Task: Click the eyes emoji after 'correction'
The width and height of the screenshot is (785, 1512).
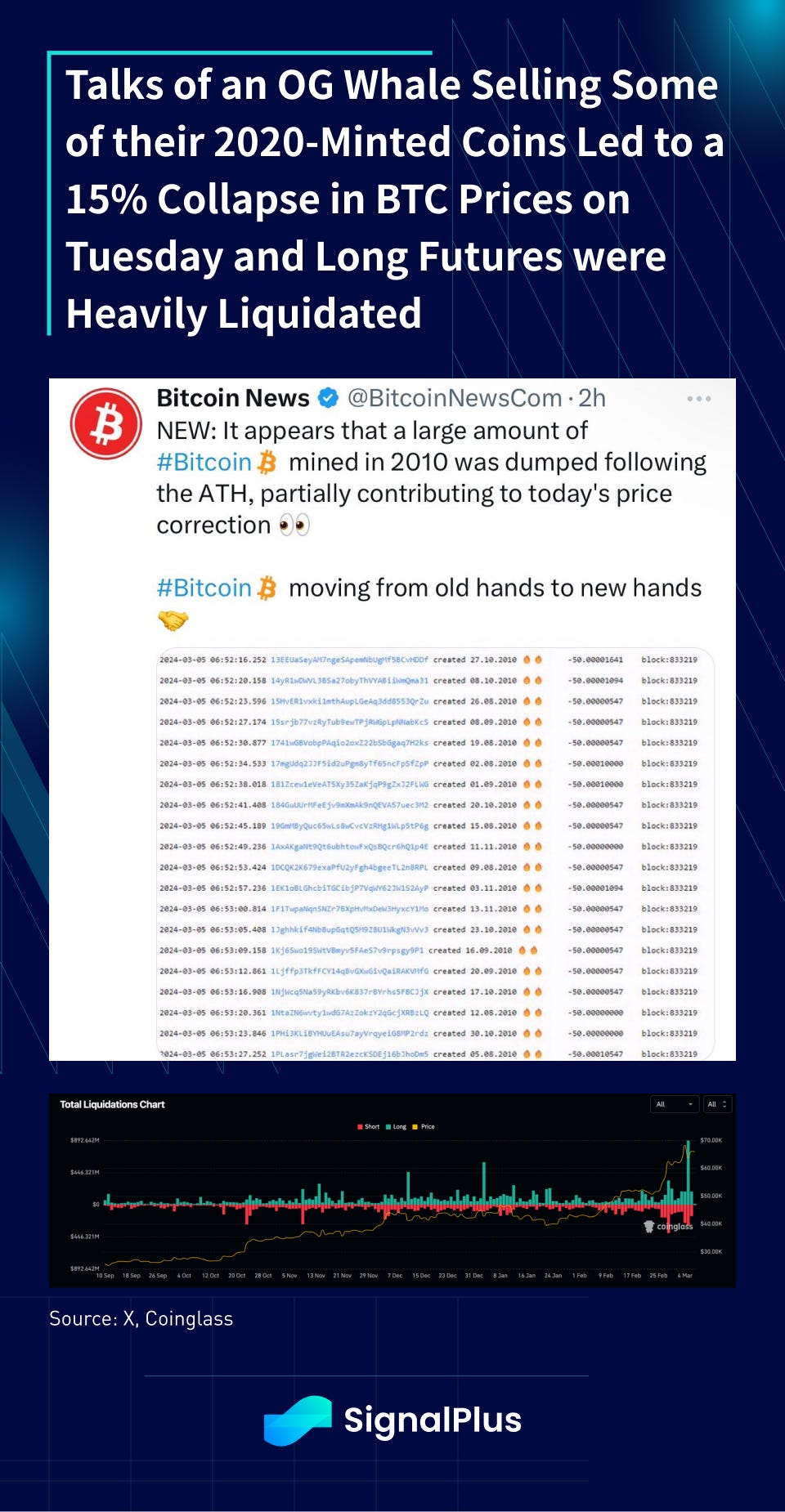Action: (x=294, y=525)
